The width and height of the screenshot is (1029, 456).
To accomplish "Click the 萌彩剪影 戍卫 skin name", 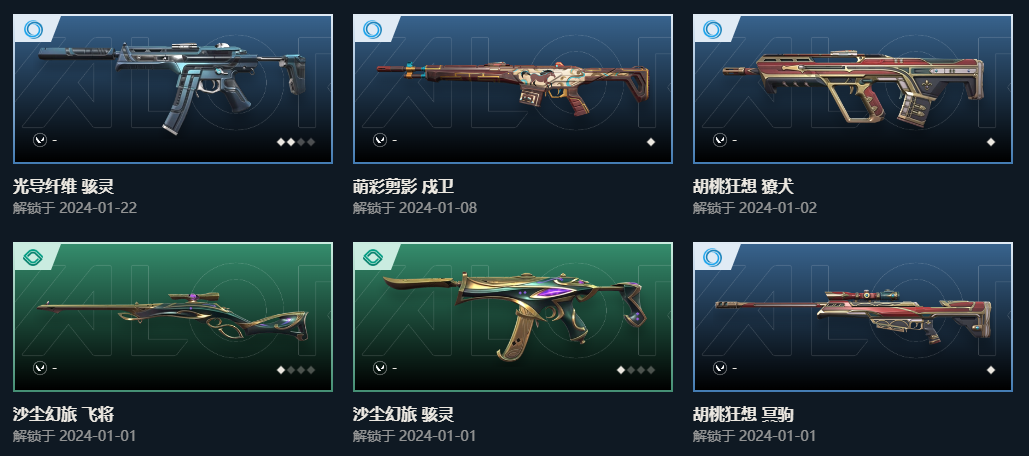I will click(403, 187).
